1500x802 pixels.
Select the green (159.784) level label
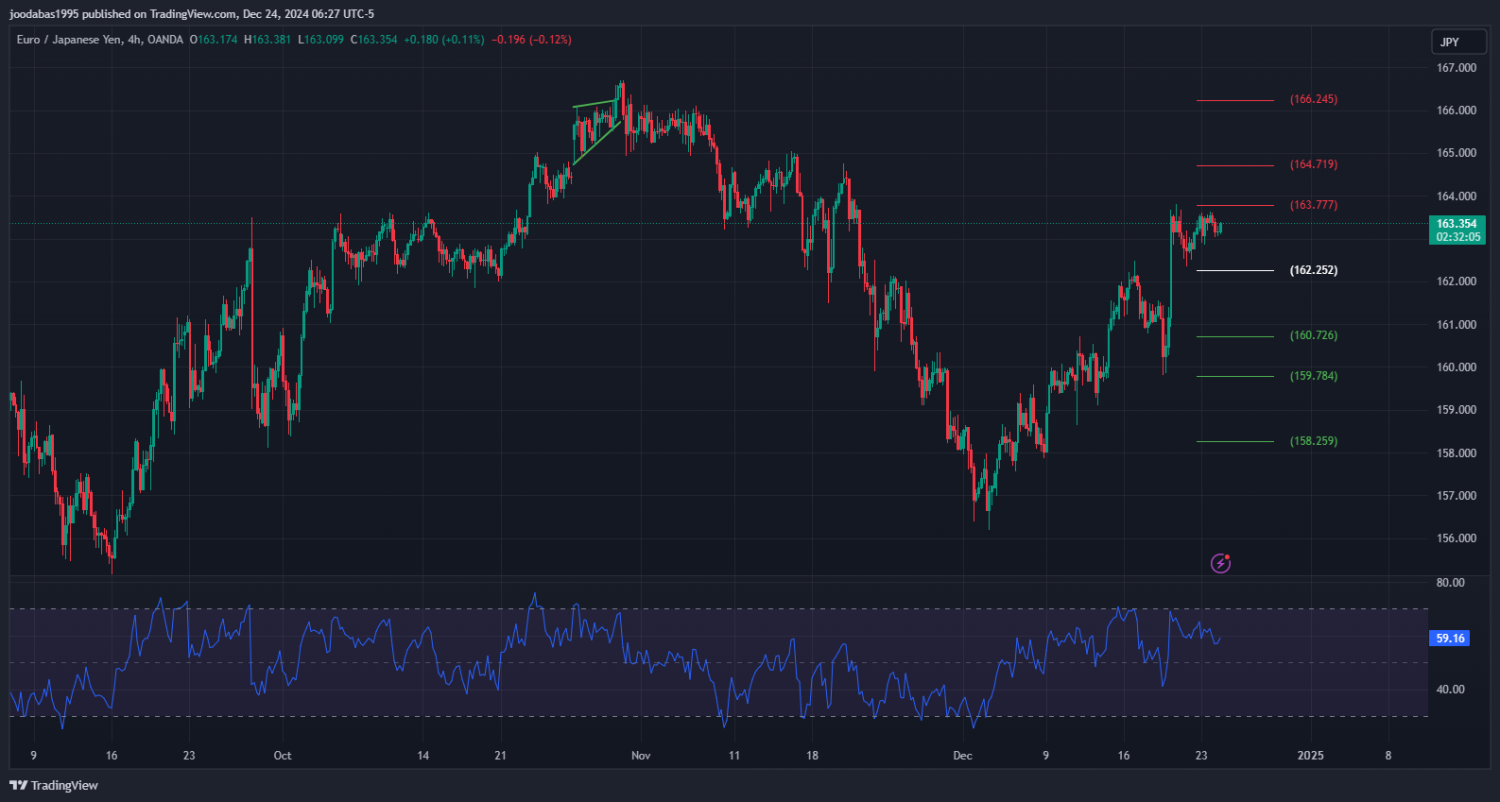tap(1313, 376)
